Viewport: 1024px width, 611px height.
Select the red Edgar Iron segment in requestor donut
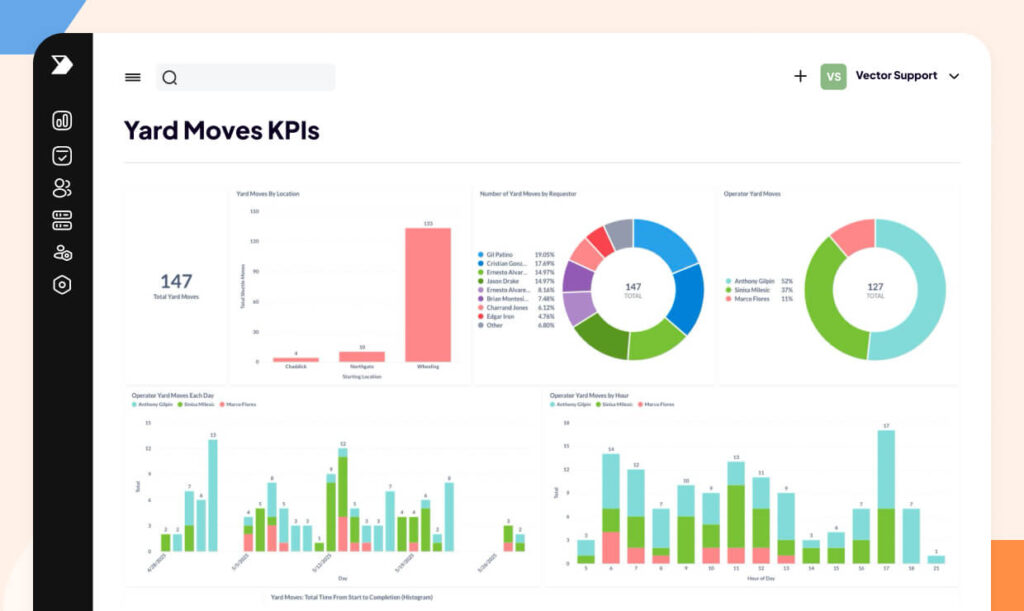tap(601, 240)
